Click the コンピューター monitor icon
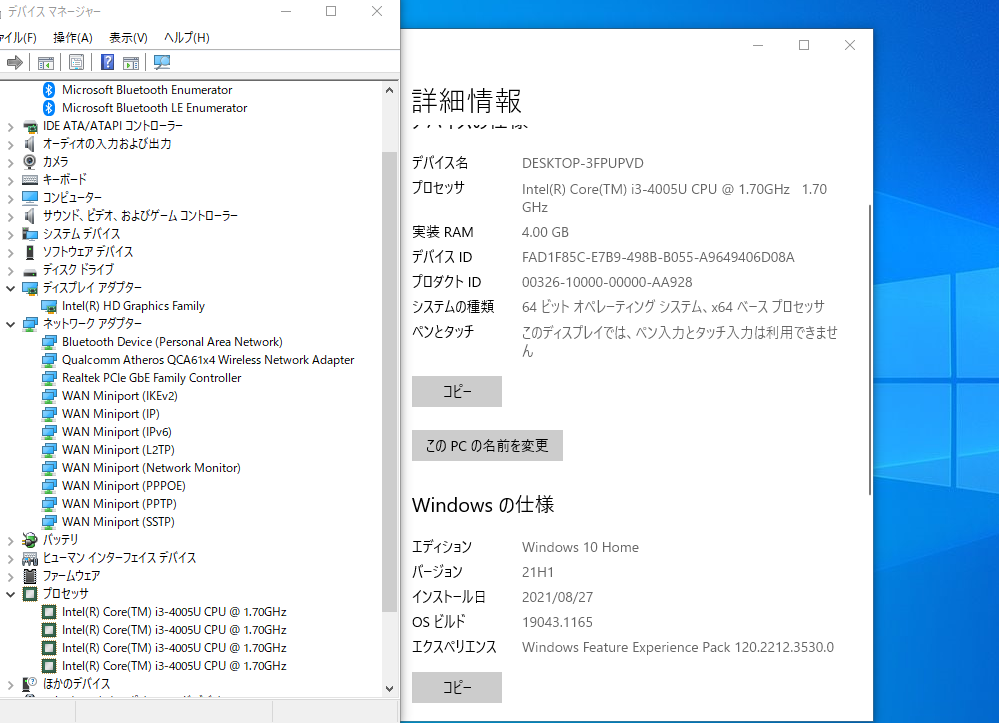Viewport: 999px width, 723px height. click(30, 198)
